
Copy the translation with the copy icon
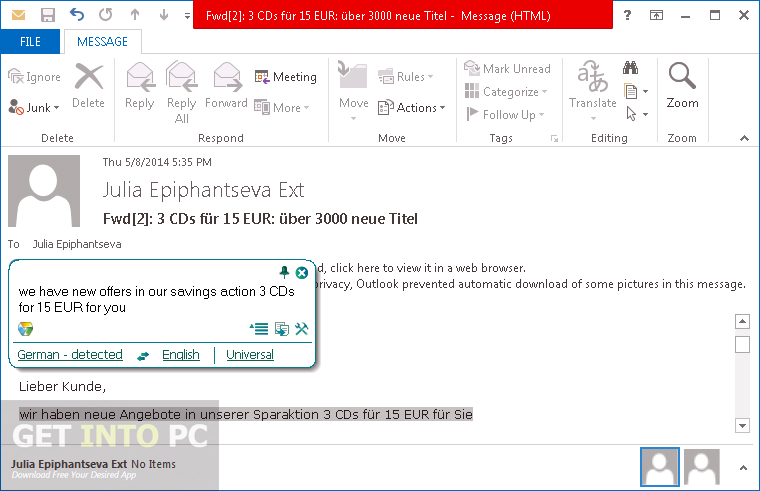(282, 329)
